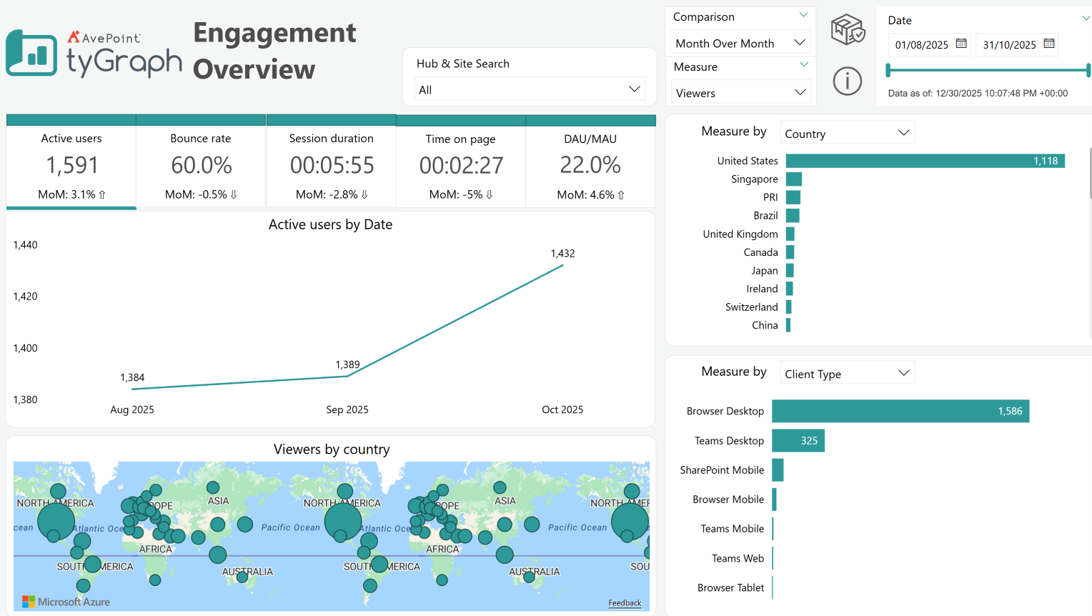Open the end date calendar picker

coord(1049,44)
